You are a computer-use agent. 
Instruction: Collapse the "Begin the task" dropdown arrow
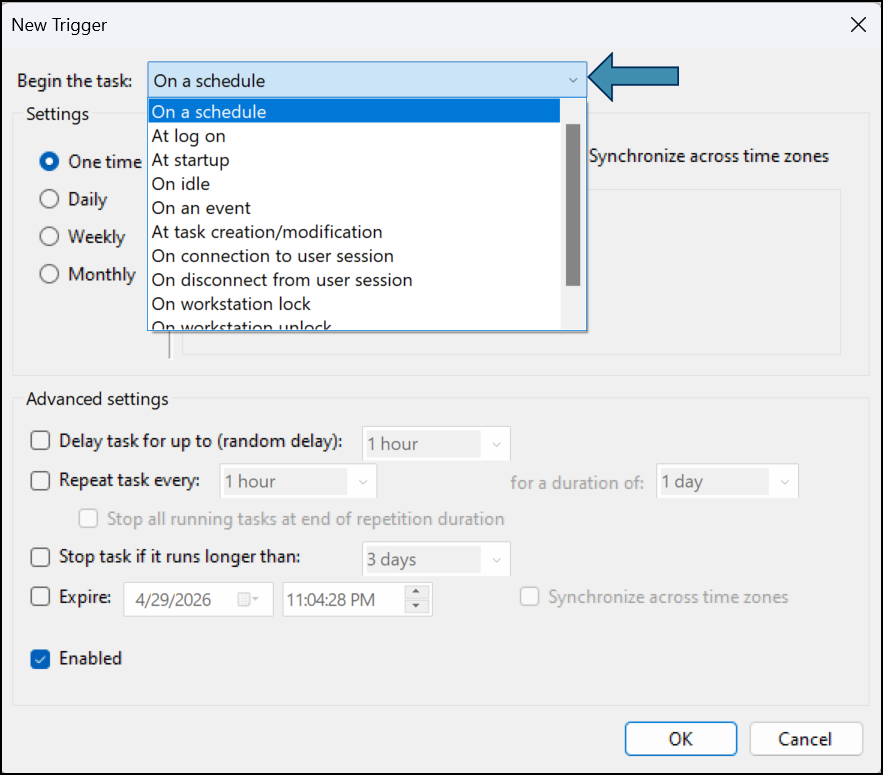(572, 81)
